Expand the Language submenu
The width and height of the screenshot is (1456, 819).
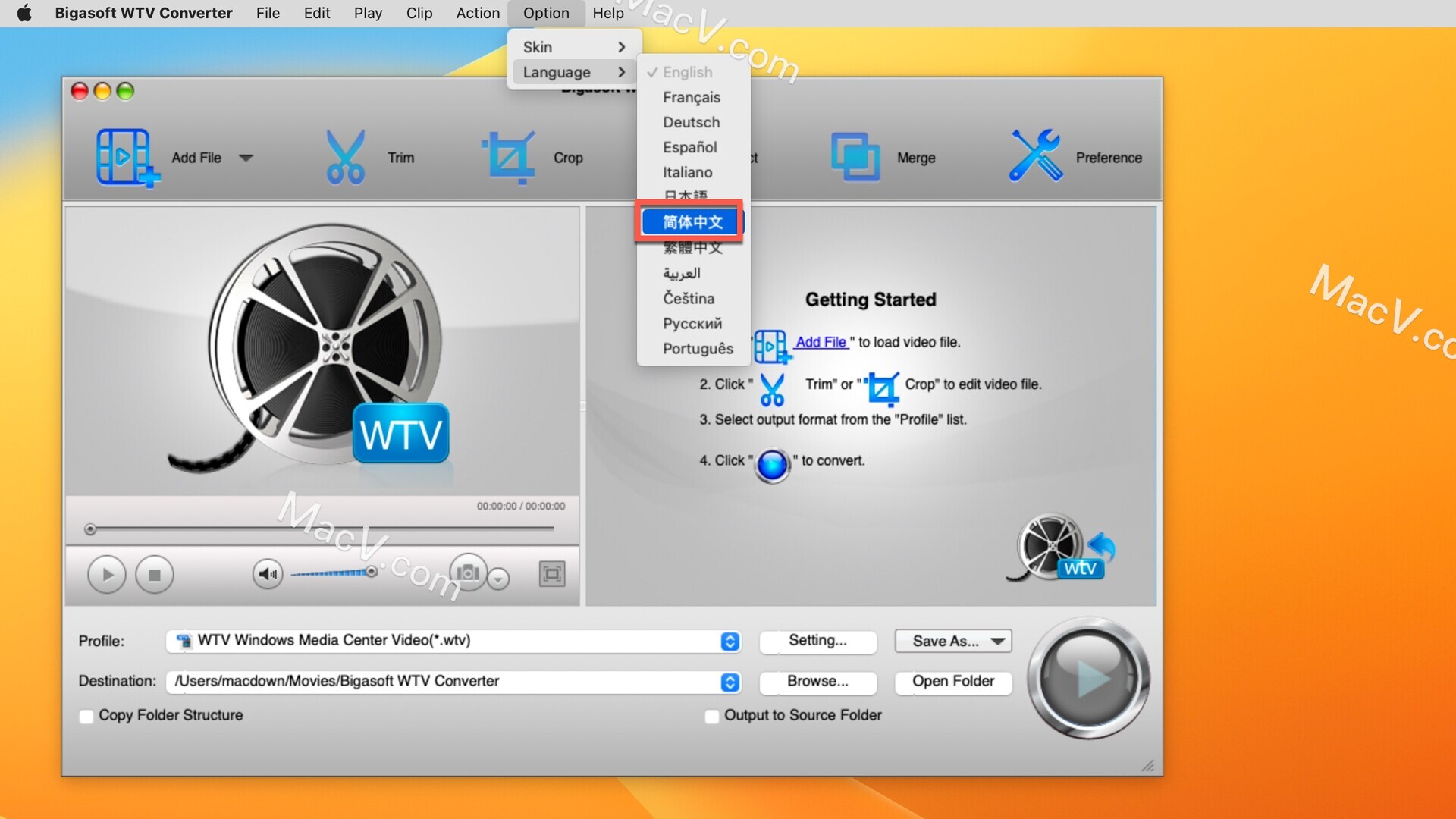coord(574,72)
